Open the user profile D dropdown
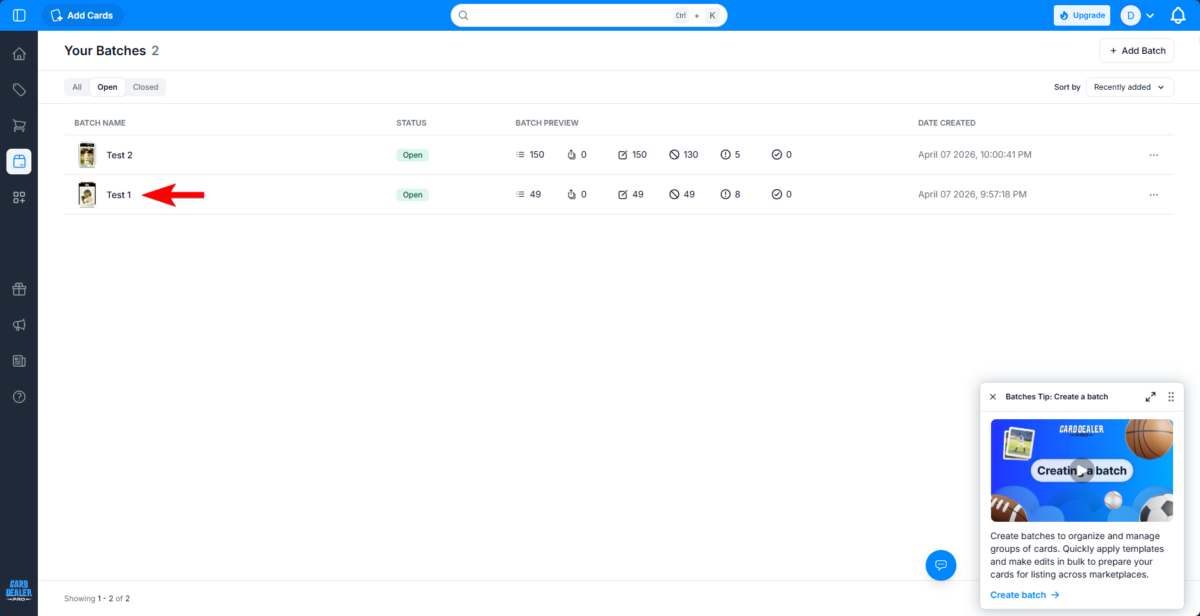This screenshot has height=616, width=1200. tap(1137, 15)
